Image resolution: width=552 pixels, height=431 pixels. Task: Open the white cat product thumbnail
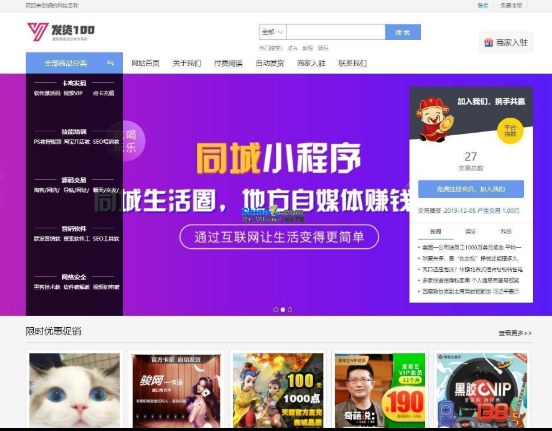point(74,390)
